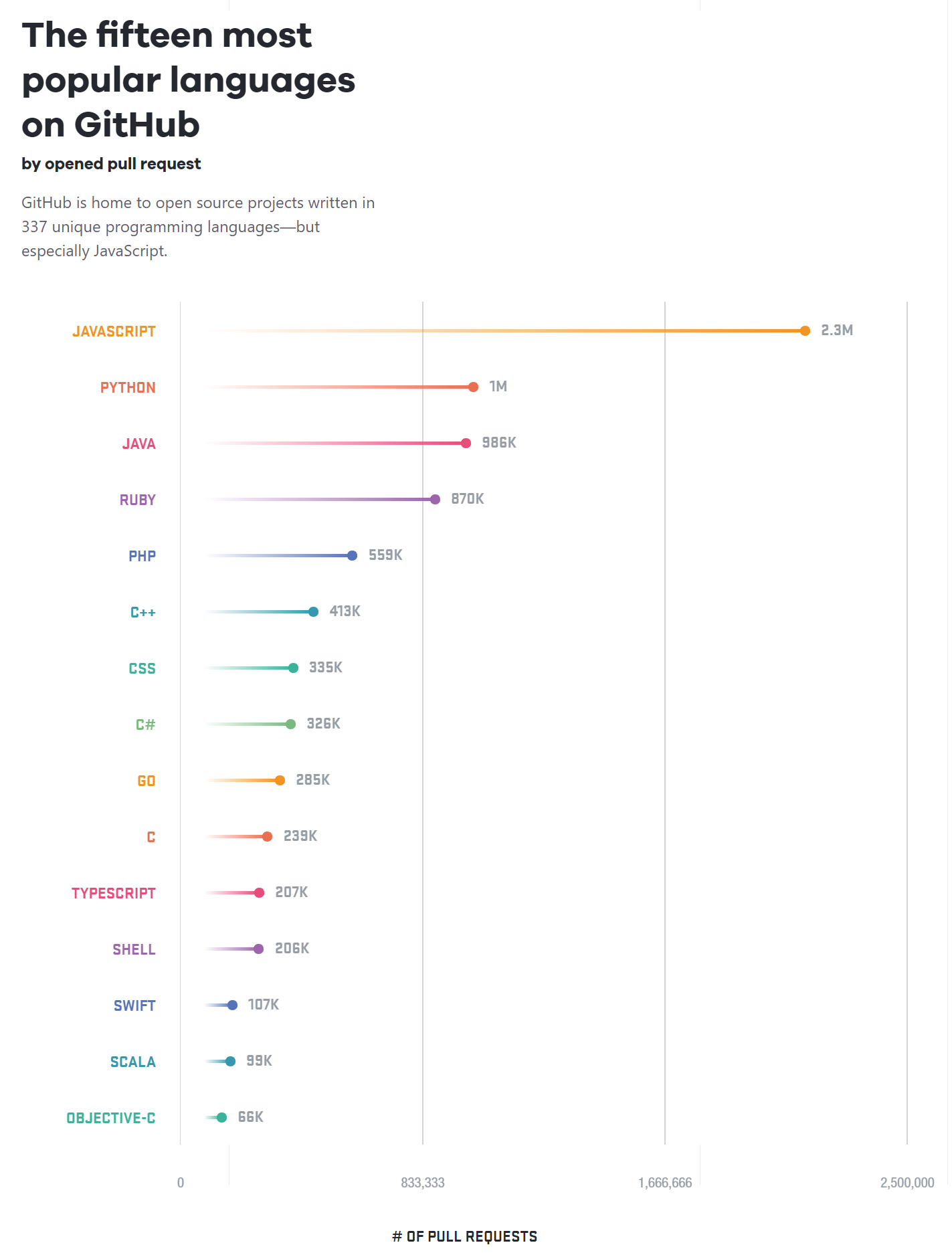Select the PHP endpoint dot
The image size is (952, 1255).
click(x=352, y=555)
